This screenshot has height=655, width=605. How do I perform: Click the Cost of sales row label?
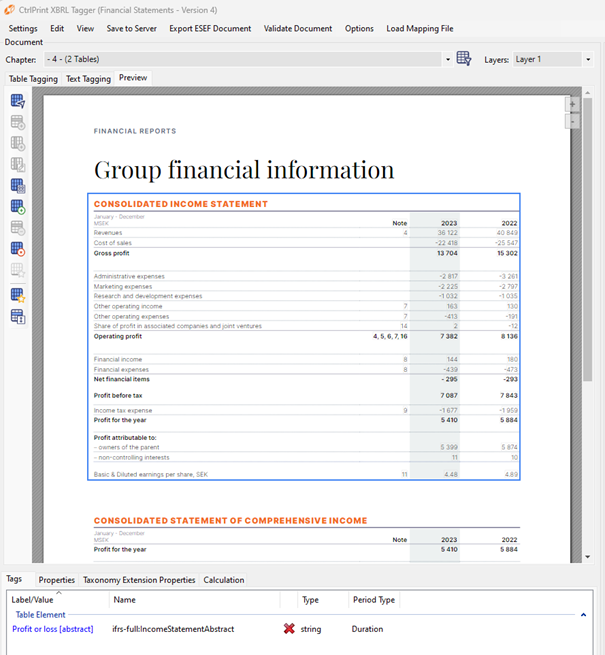112,243
